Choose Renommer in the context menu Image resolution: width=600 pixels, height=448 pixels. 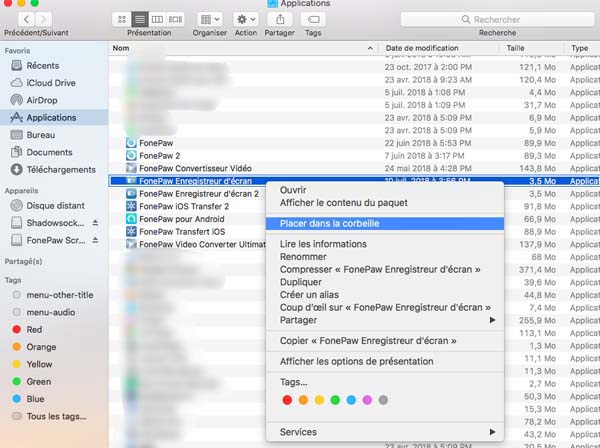coord(385,257)
